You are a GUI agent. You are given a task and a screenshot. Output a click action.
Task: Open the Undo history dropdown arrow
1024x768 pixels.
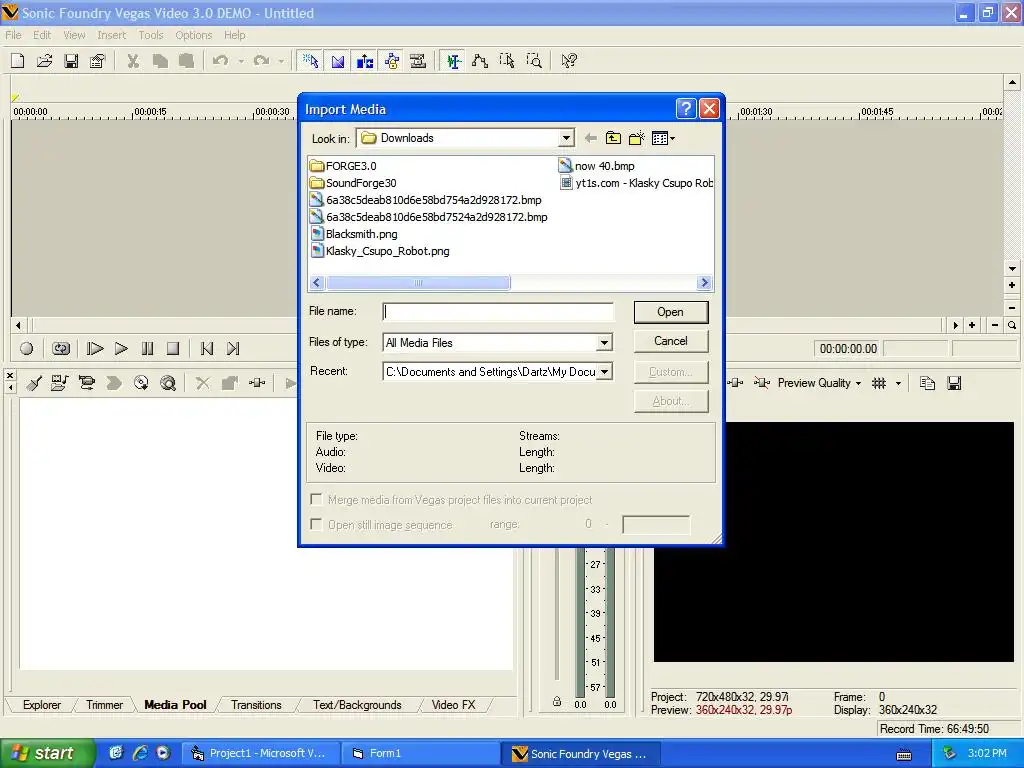(241, 61)
